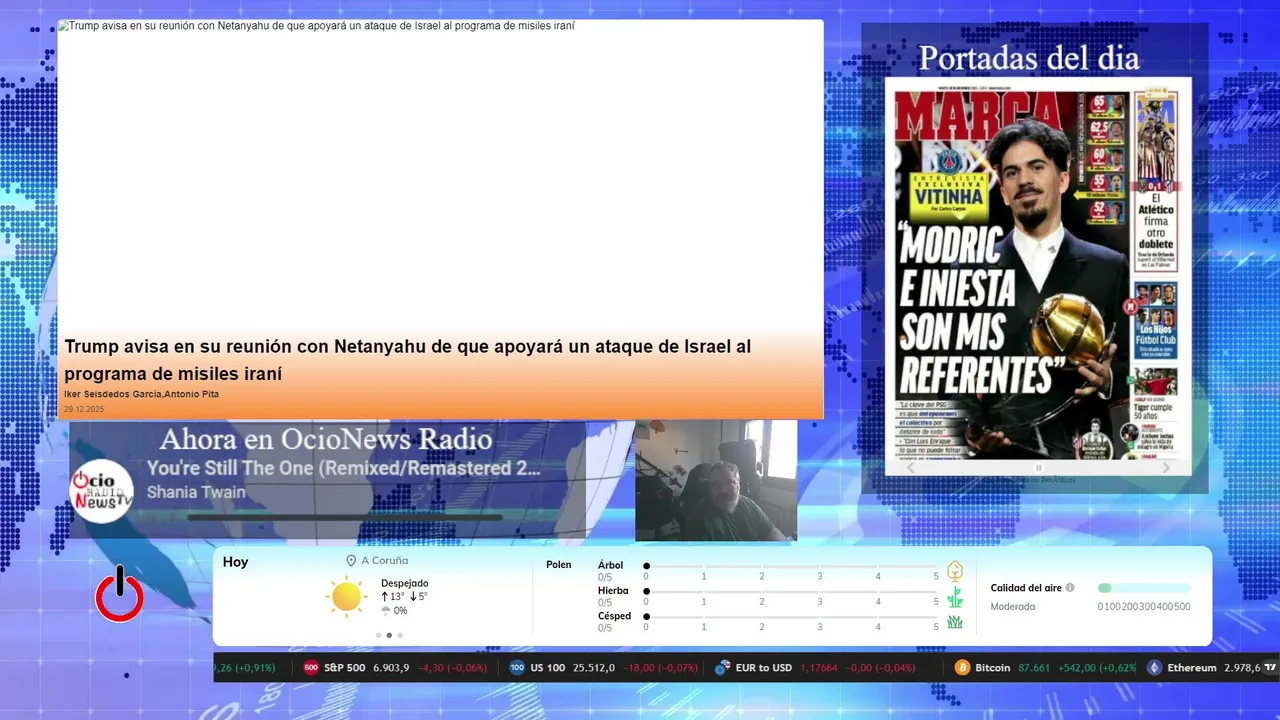Click the webcam video feed

point(716,481)
